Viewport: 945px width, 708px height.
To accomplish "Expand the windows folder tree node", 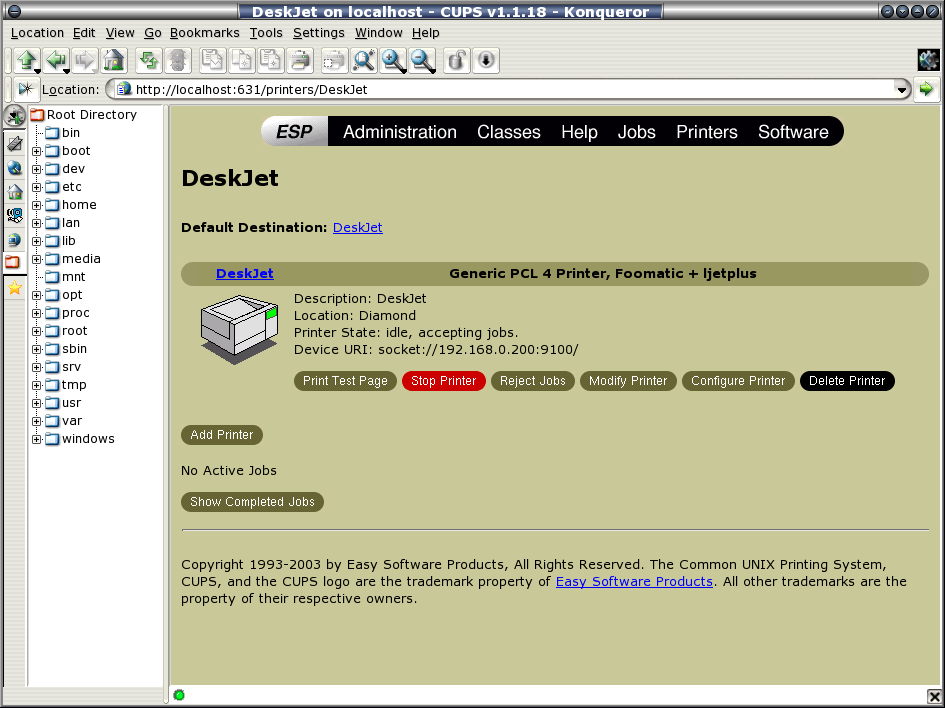I will point(36,439).
